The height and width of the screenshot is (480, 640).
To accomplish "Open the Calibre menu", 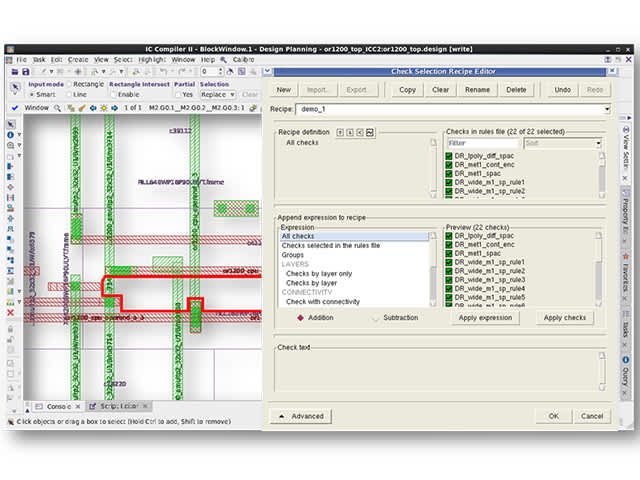I will [244, 60].
